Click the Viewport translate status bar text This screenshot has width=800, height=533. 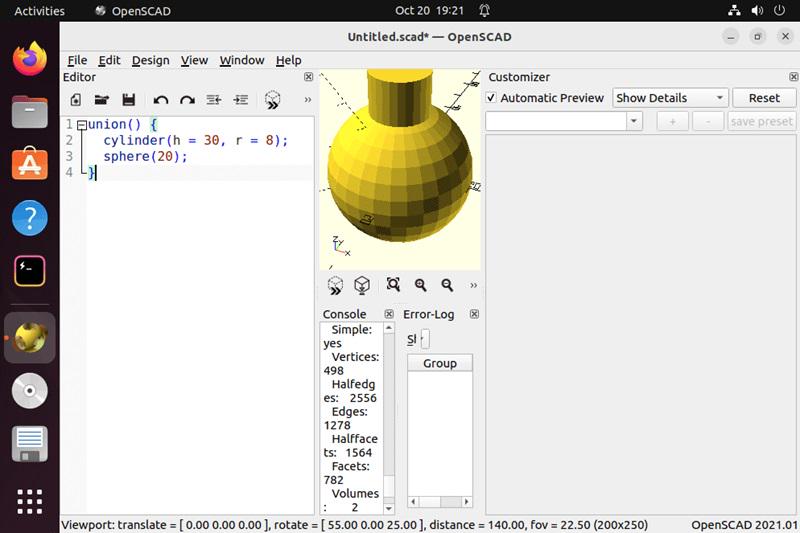point(354,525)
